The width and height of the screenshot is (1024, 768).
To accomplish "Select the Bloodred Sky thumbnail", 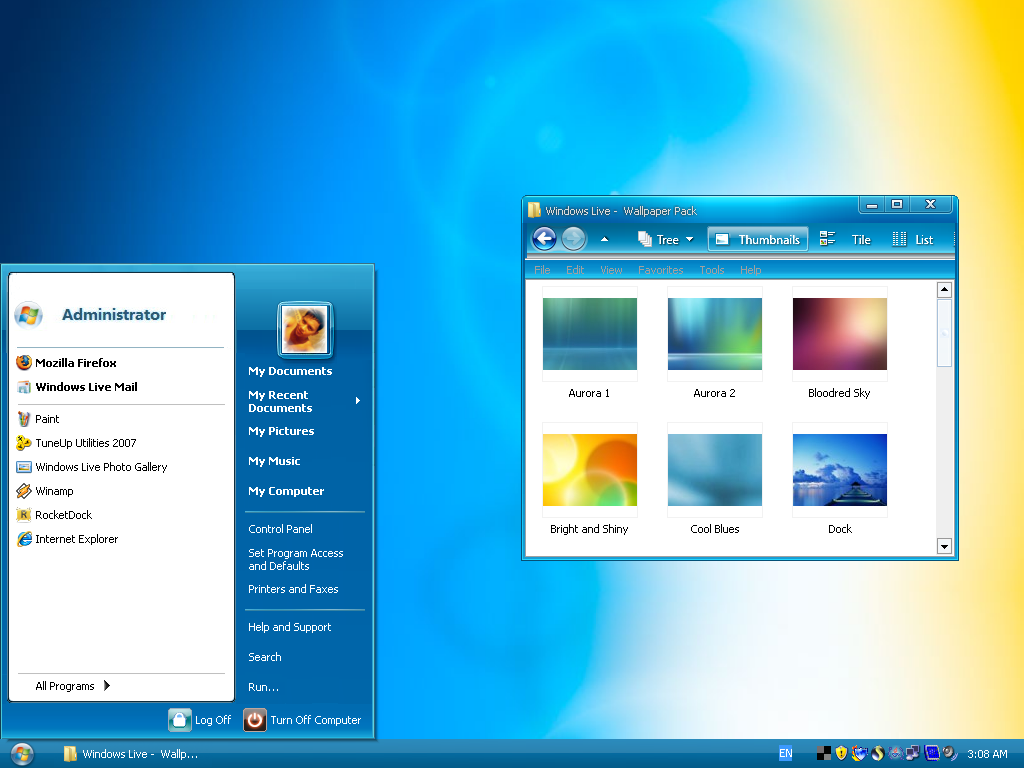I will pyautogui.click(x=840, y=334).
